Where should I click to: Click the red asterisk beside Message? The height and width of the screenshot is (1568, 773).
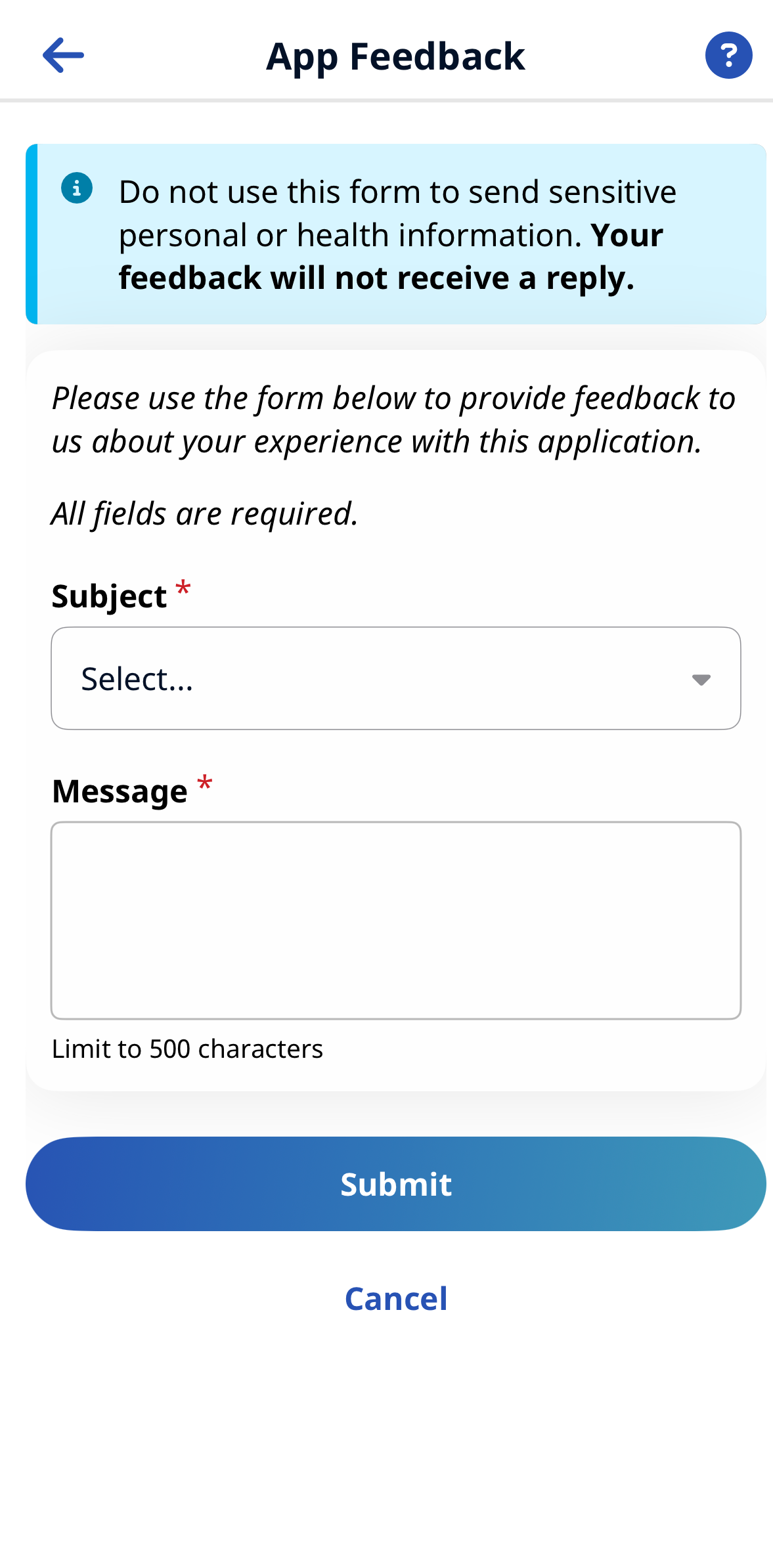[205, 784]
